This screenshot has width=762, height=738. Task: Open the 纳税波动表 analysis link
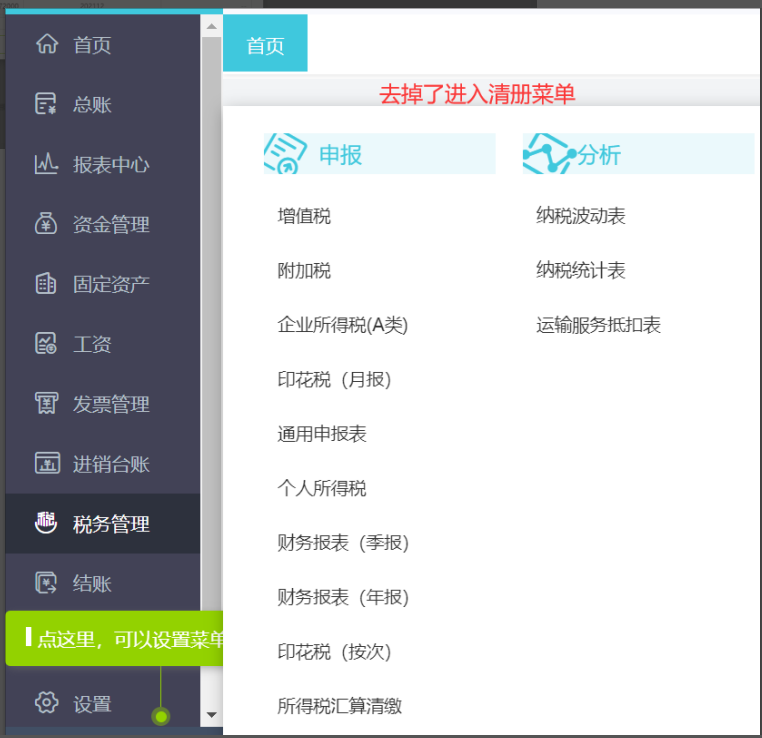(x=581, y=216)
